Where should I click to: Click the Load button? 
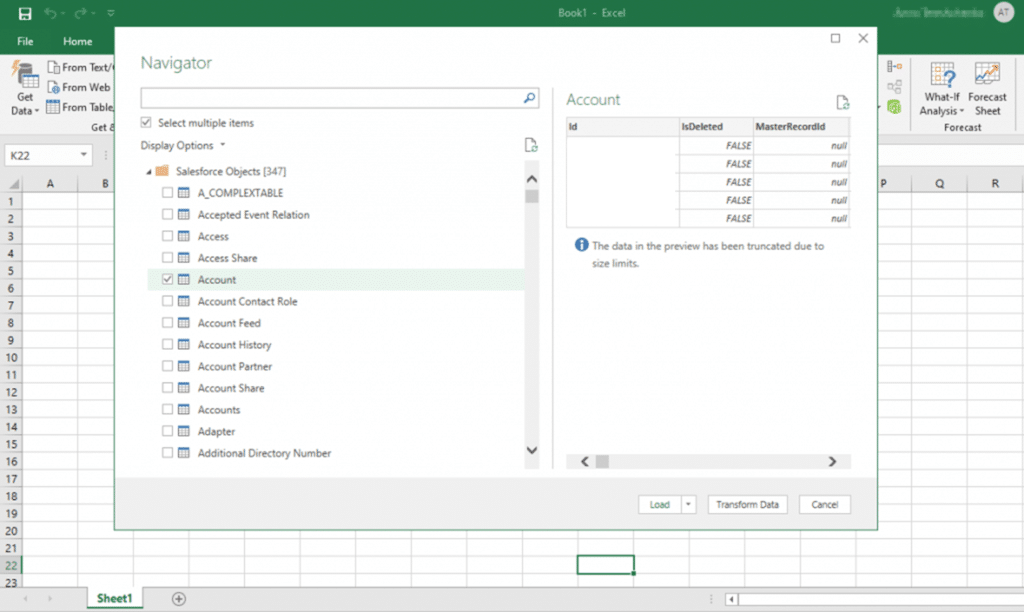[660, 504]
